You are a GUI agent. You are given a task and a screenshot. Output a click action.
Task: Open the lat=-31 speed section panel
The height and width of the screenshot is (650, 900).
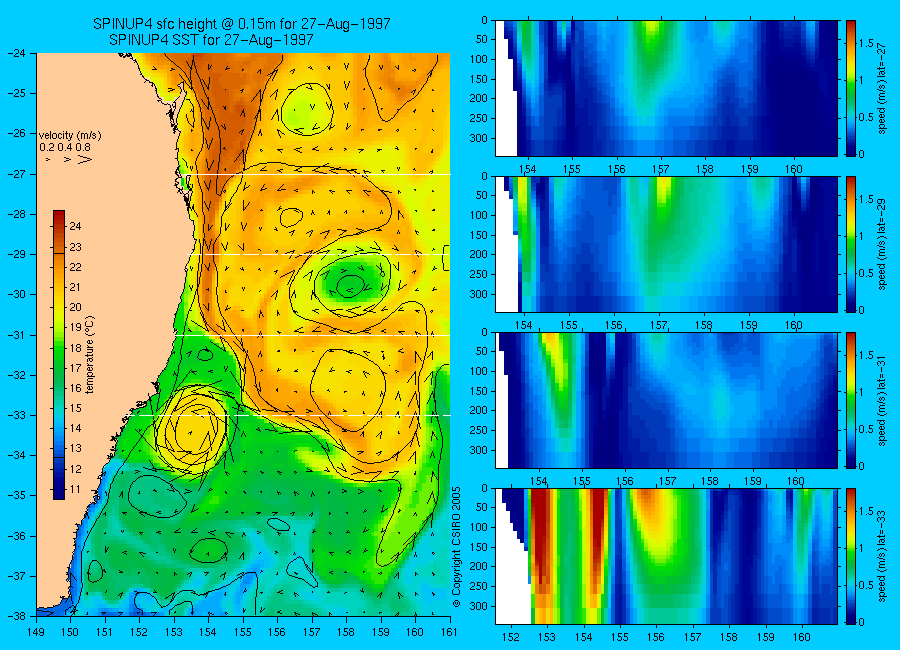point(666,400)
